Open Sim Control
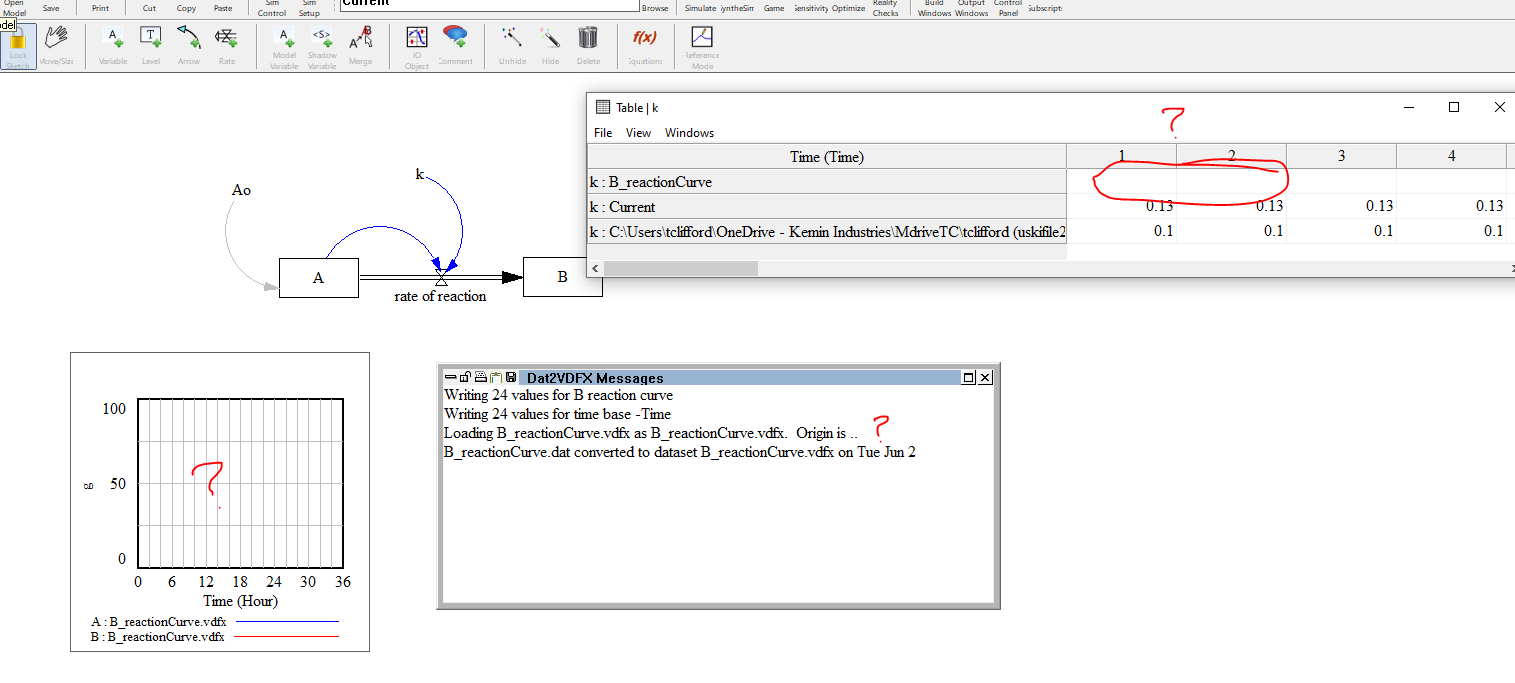Screen dimensions: 1515x683 pyautogui.click(x=272, y=8)
